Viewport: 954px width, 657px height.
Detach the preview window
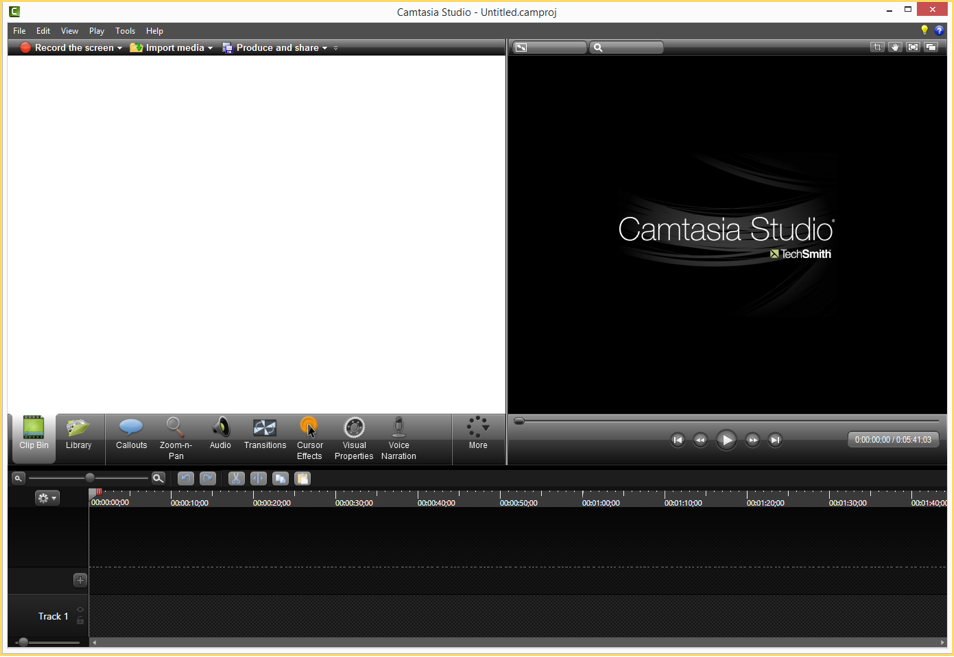point(931,47)
